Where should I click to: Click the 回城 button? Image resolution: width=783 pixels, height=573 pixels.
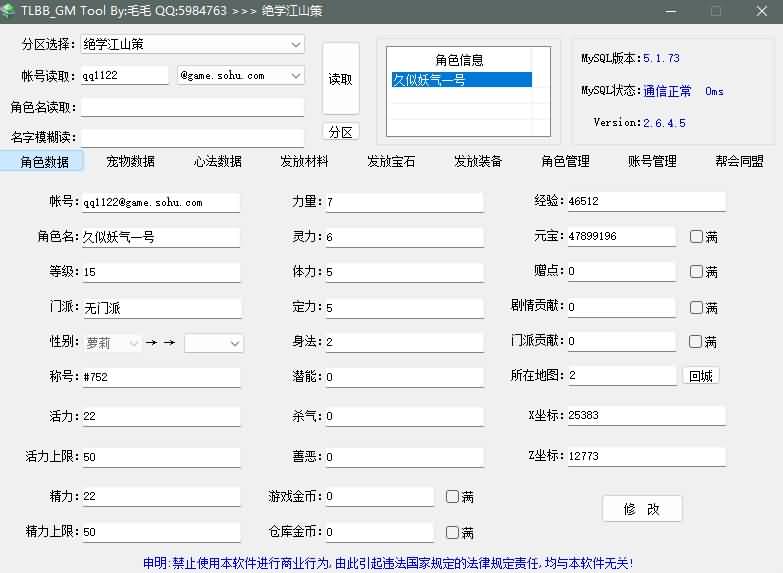coord(701,376)
